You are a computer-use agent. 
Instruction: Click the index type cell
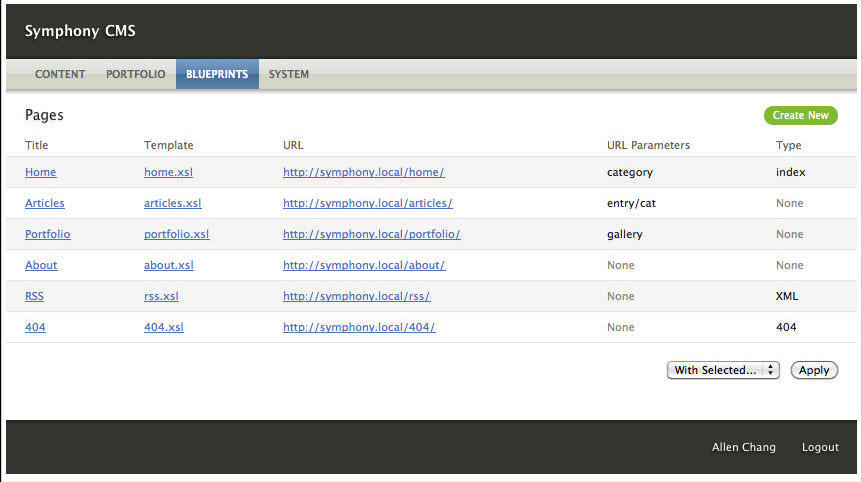pos(791,172)
